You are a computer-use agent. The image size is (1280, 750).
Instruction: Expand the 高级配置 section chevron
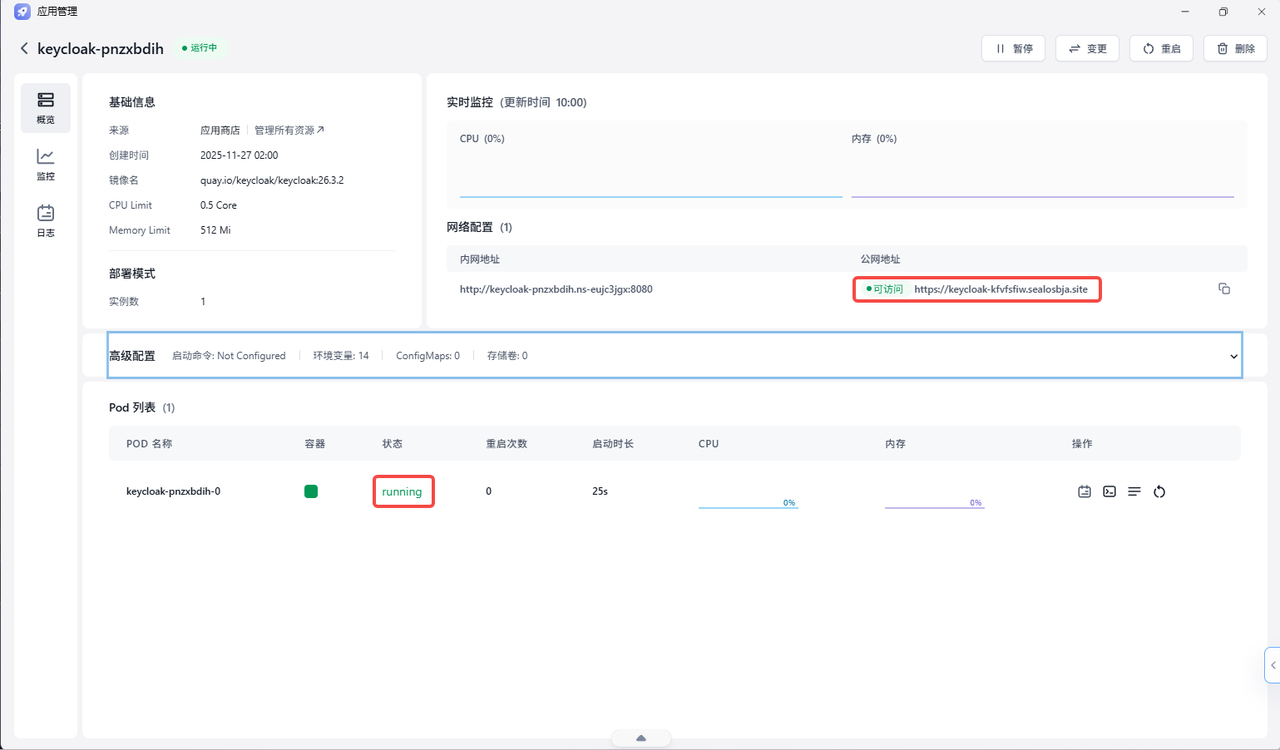[1234, 356]
